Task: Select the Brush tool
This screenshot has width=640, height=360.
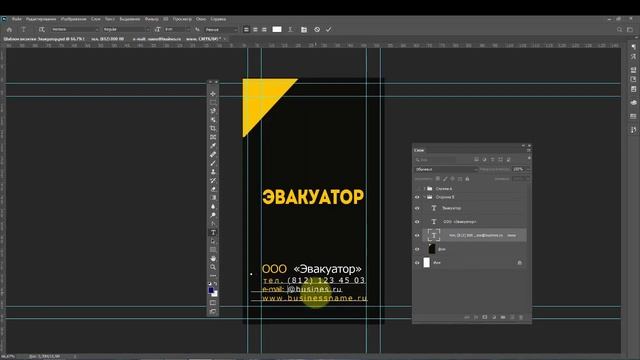Action: tap(213, 163)
